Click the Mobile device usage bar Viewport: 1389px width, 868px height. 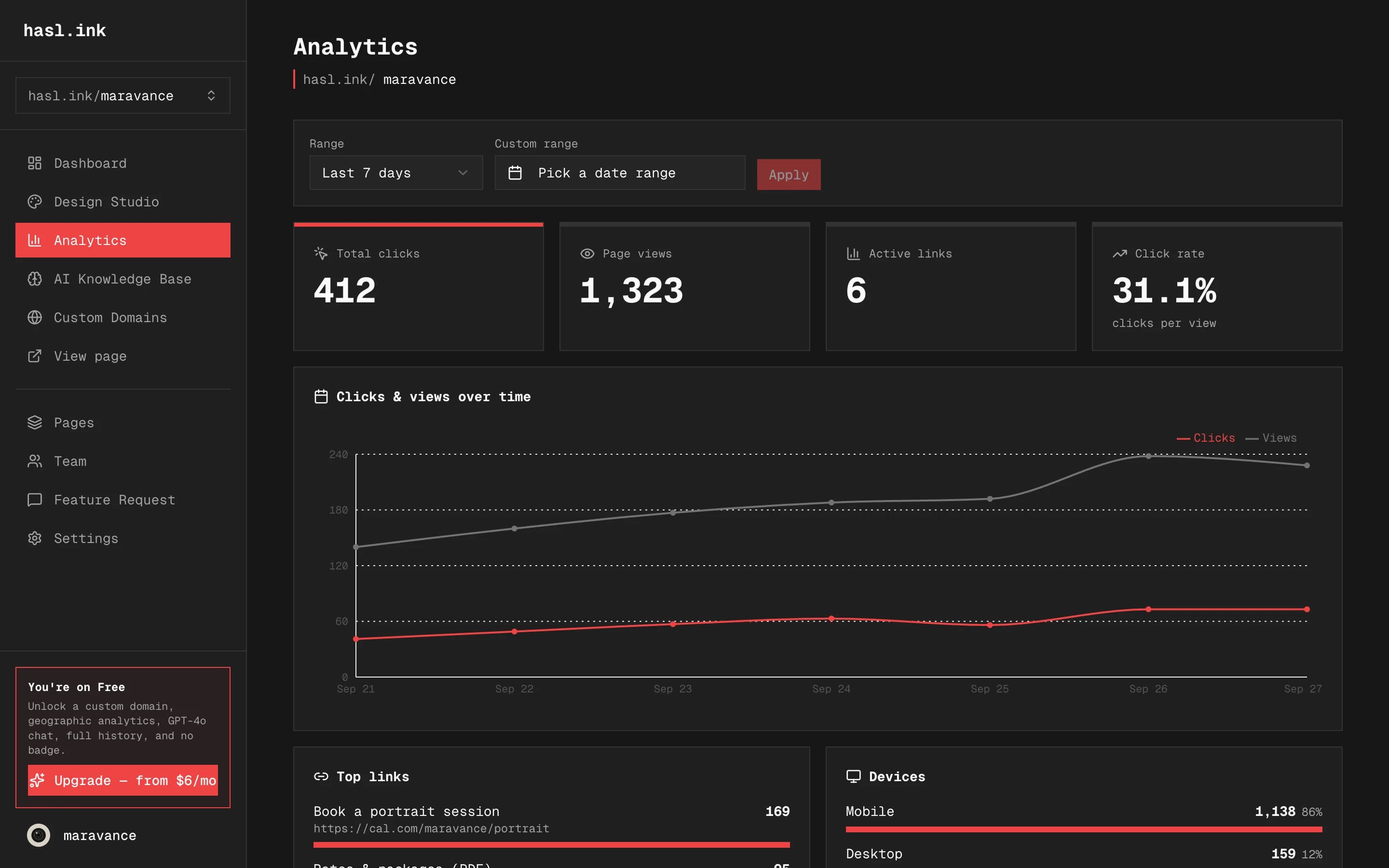pyautogui.click(x=1084, y=829)
